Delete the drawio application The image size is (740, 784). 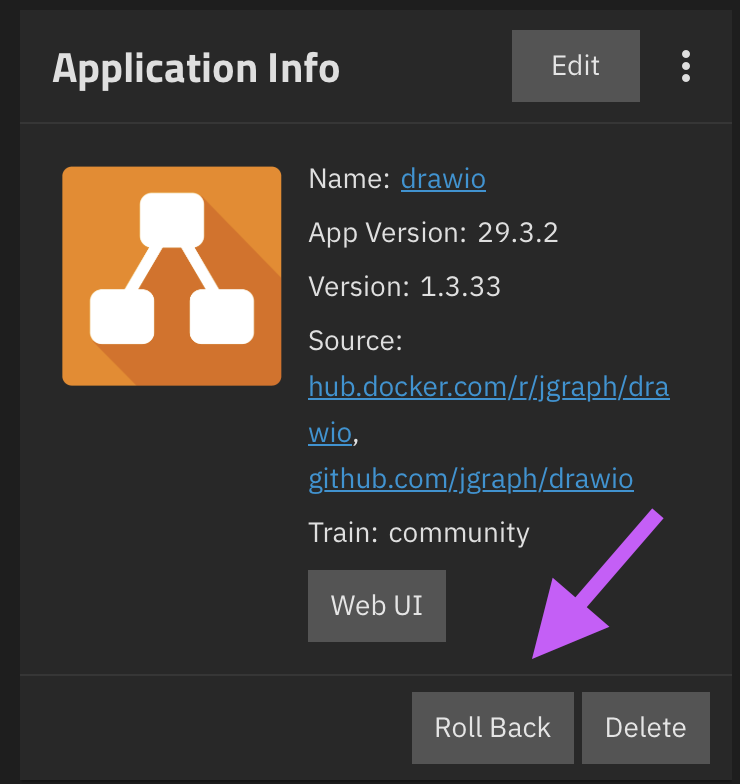(645, 727)
